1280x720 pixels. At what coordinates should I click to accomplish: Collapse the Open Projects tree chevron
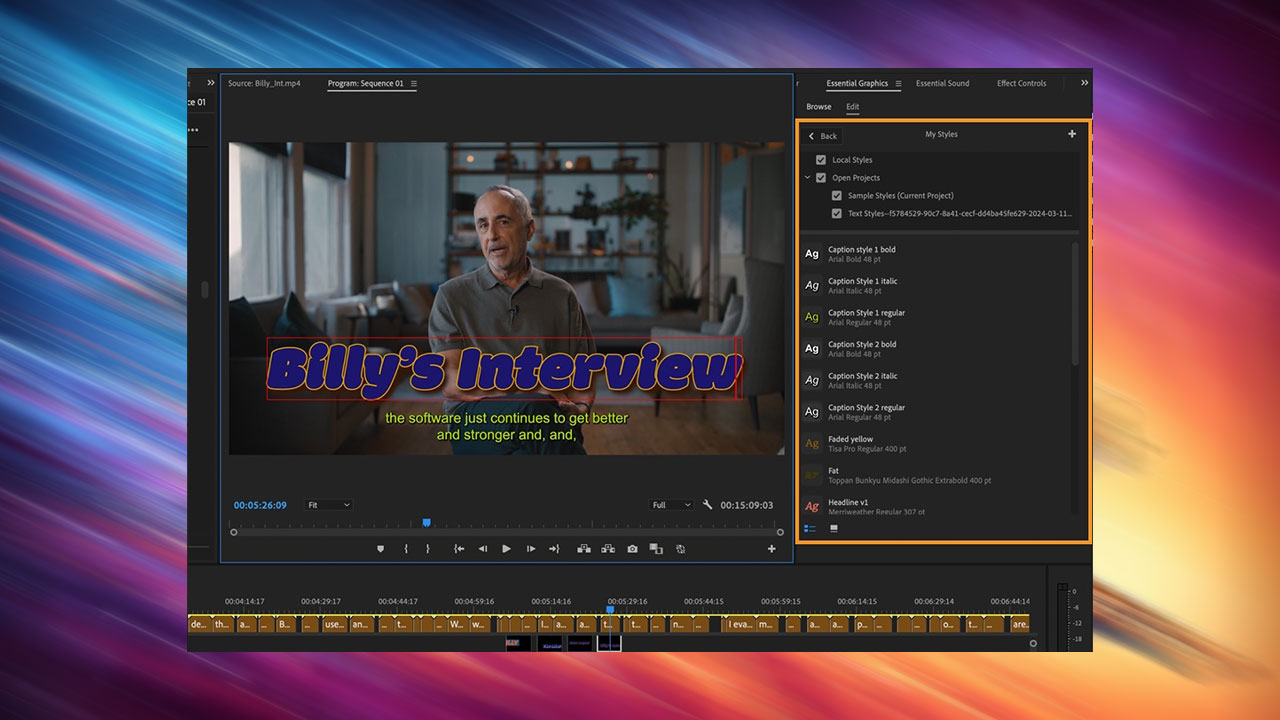pyautogui.click(x=807, y=177)
